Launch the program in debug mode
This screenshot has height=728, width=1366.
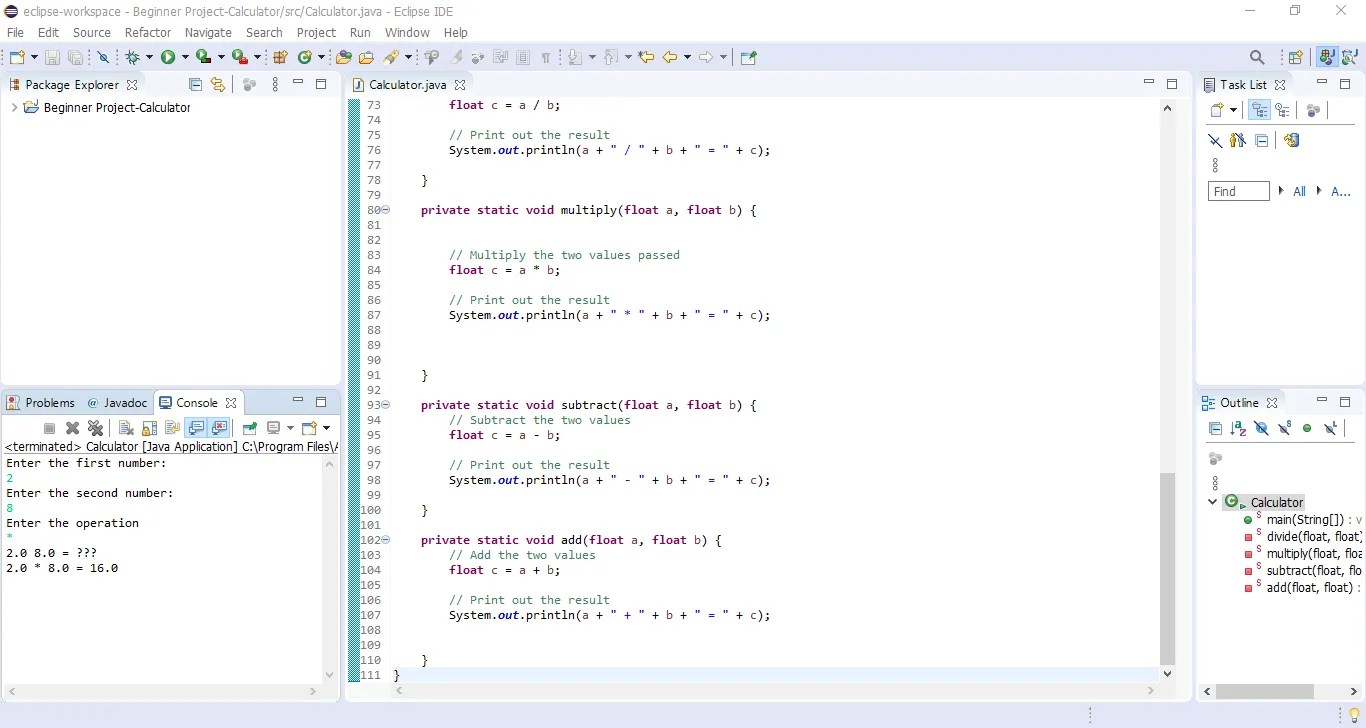point(132,57)
